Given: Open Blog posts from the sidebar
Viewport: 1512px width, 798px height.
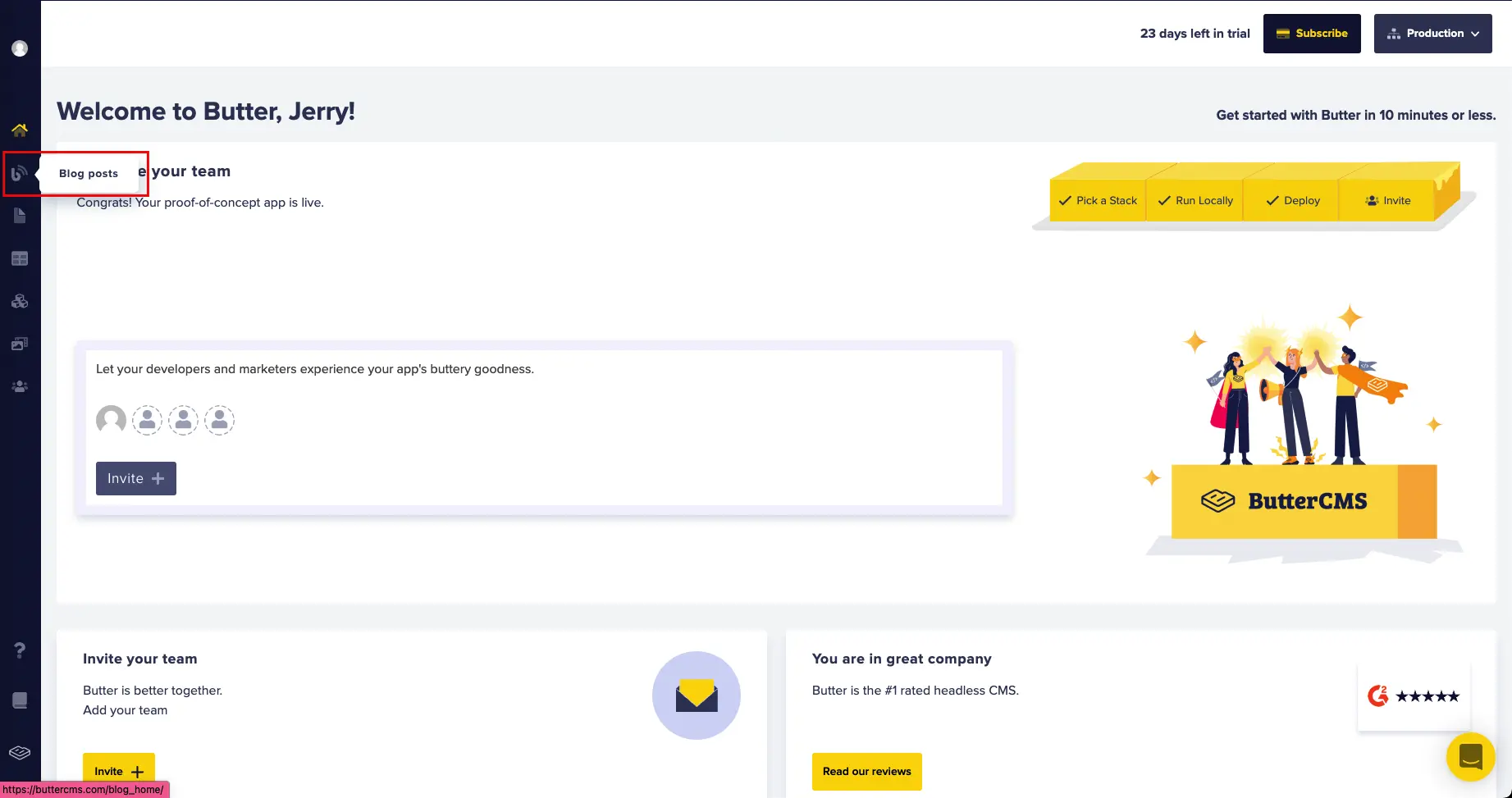Looking at the screenshot, I should pyautogui.click(x=20, y=173).
